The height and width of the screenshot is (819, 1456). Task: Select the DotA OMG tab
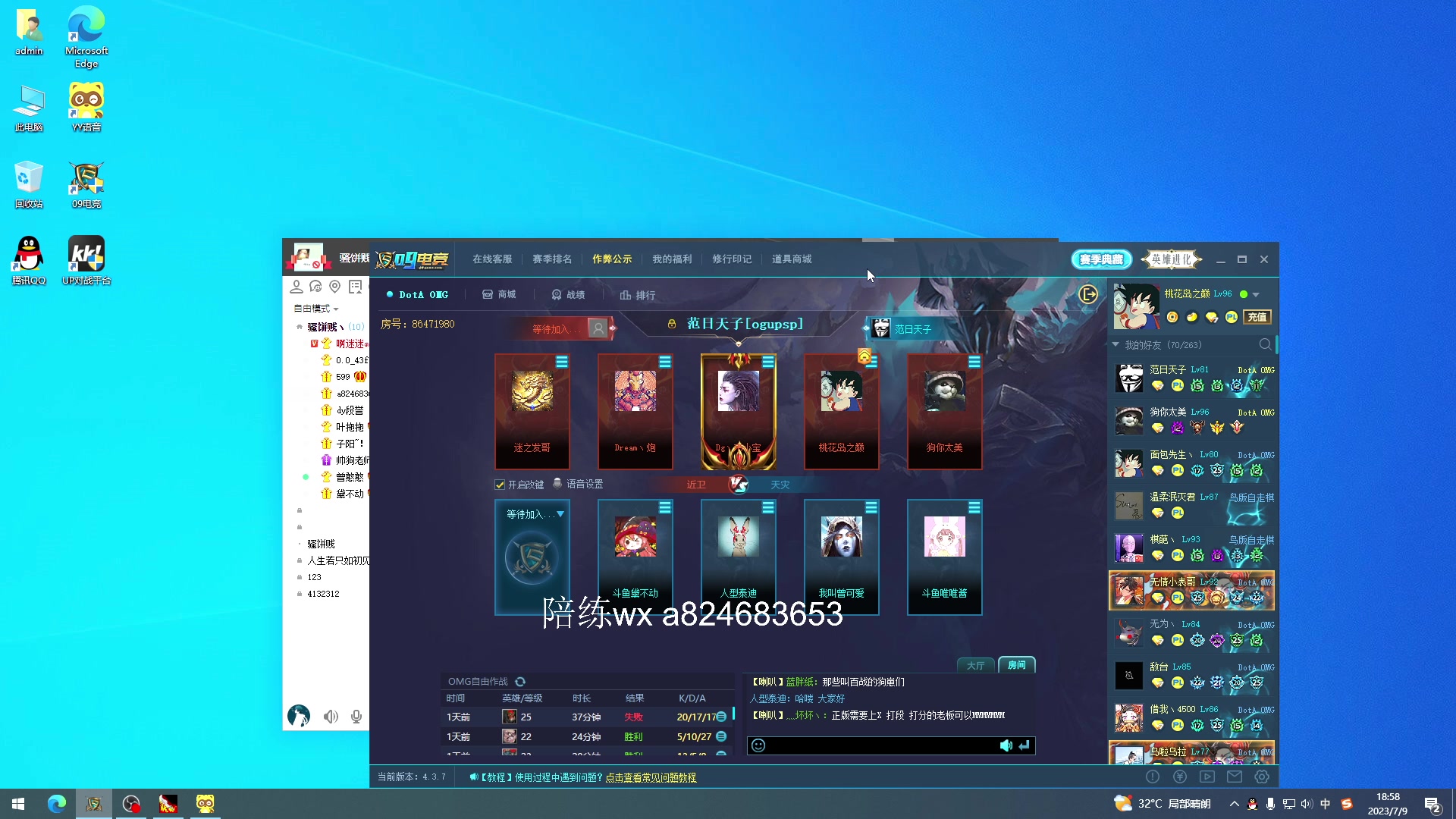(418, 295)
